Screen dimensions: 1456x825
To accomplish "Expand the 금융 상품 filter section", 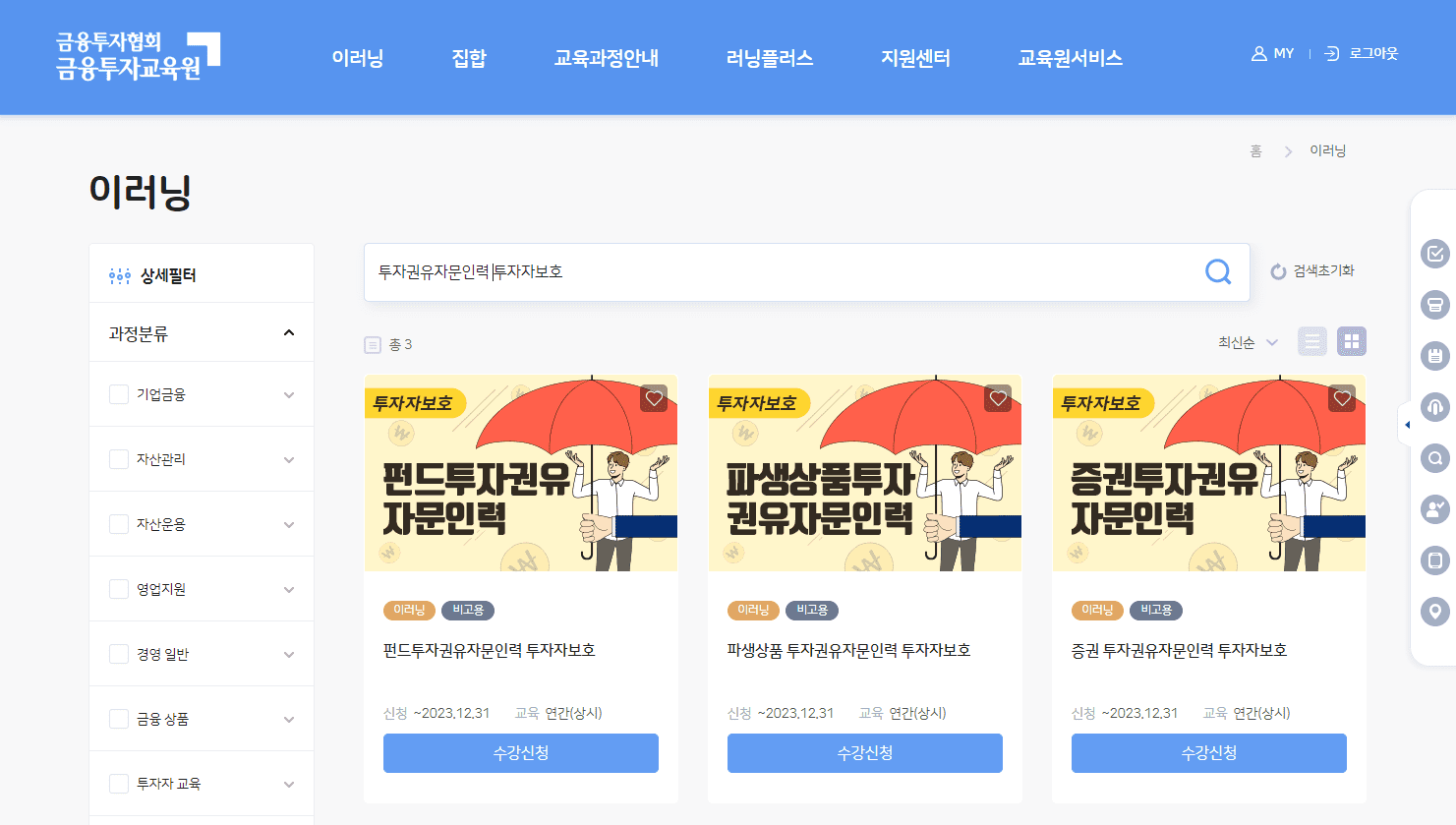I will pyautogui.click(x=288, y=719).
